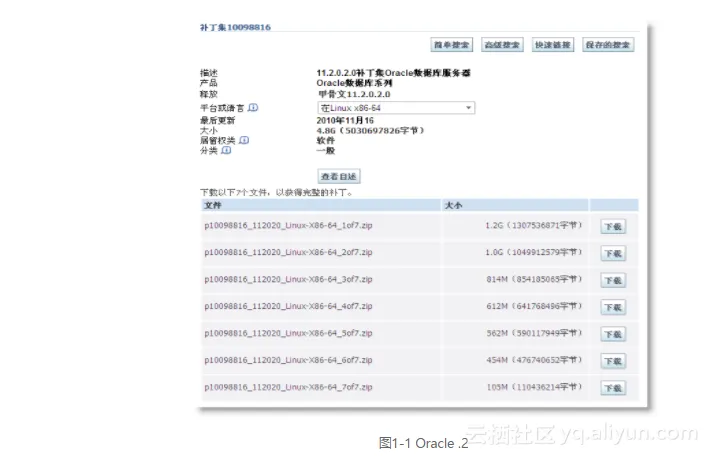Open the 在Linux x86-64 platform dropdown
The image size is (709, 456).
396,108
